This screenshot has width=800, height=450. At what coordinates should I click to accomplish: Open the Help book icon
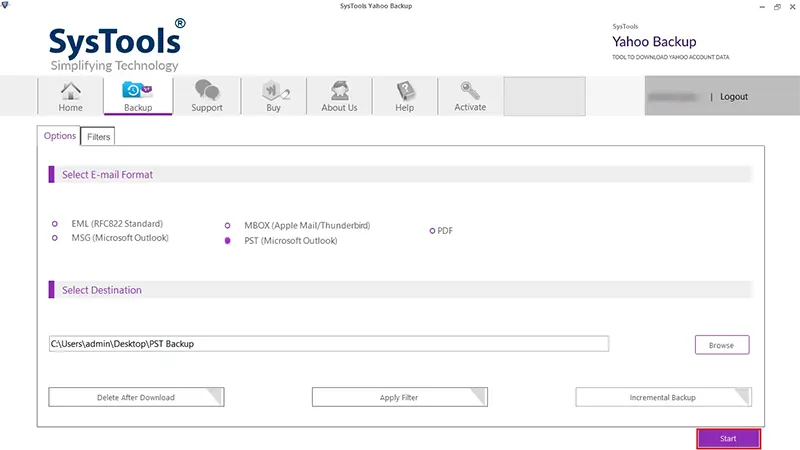(x=405, y=96)
